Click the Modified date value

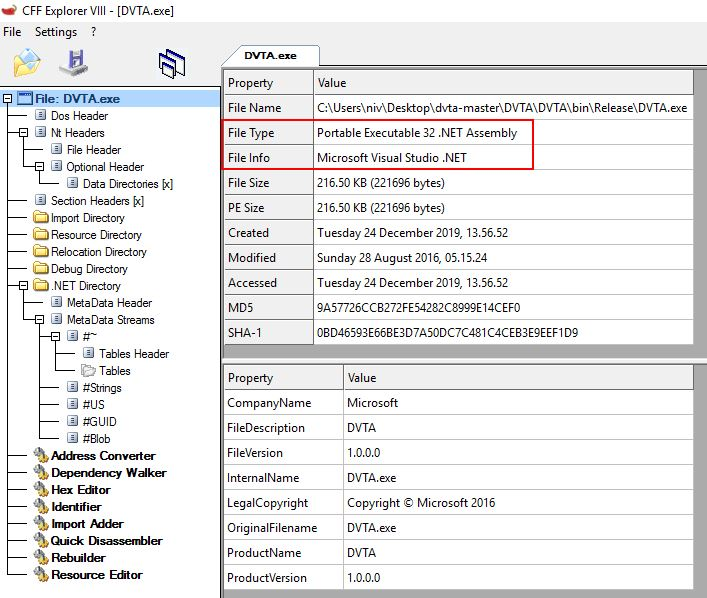(x=402, y=258)
